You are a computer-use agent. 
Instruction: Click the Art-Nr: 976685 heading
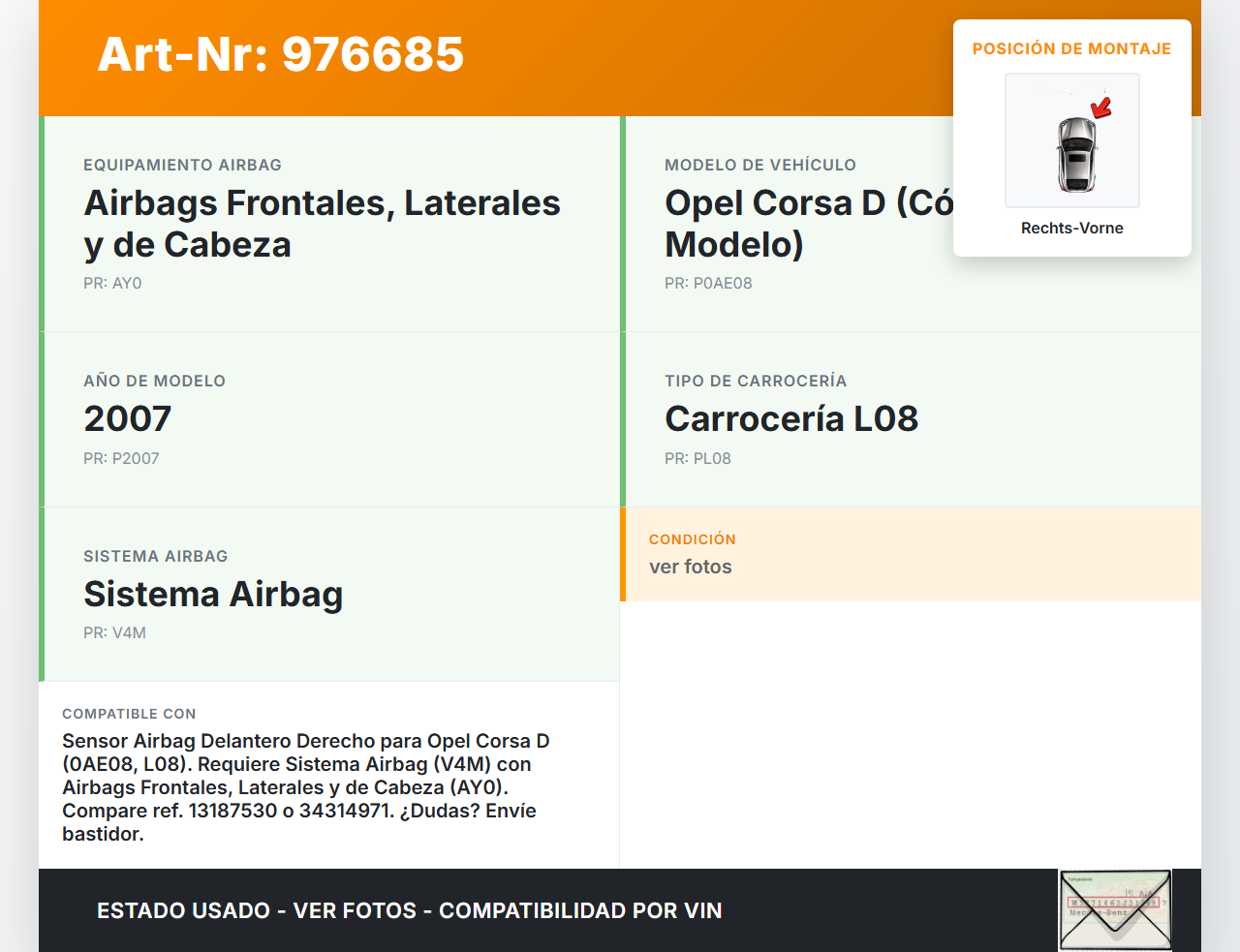[281, 54]
